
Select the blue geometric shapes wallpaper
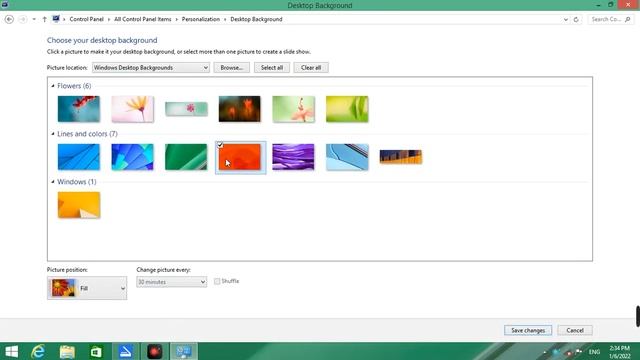pos(133,157)
